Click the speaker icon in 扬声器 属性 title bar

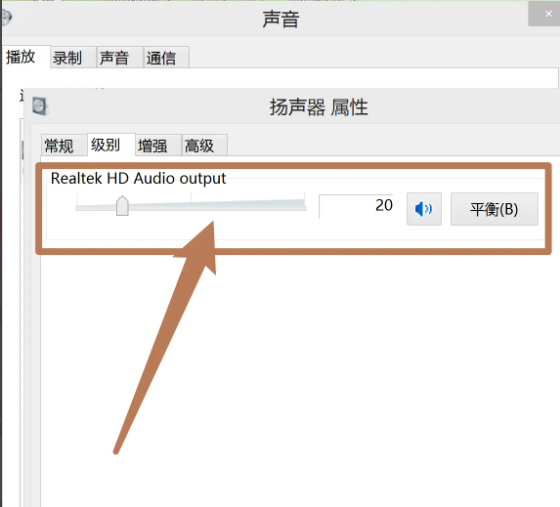pos(40,106)
